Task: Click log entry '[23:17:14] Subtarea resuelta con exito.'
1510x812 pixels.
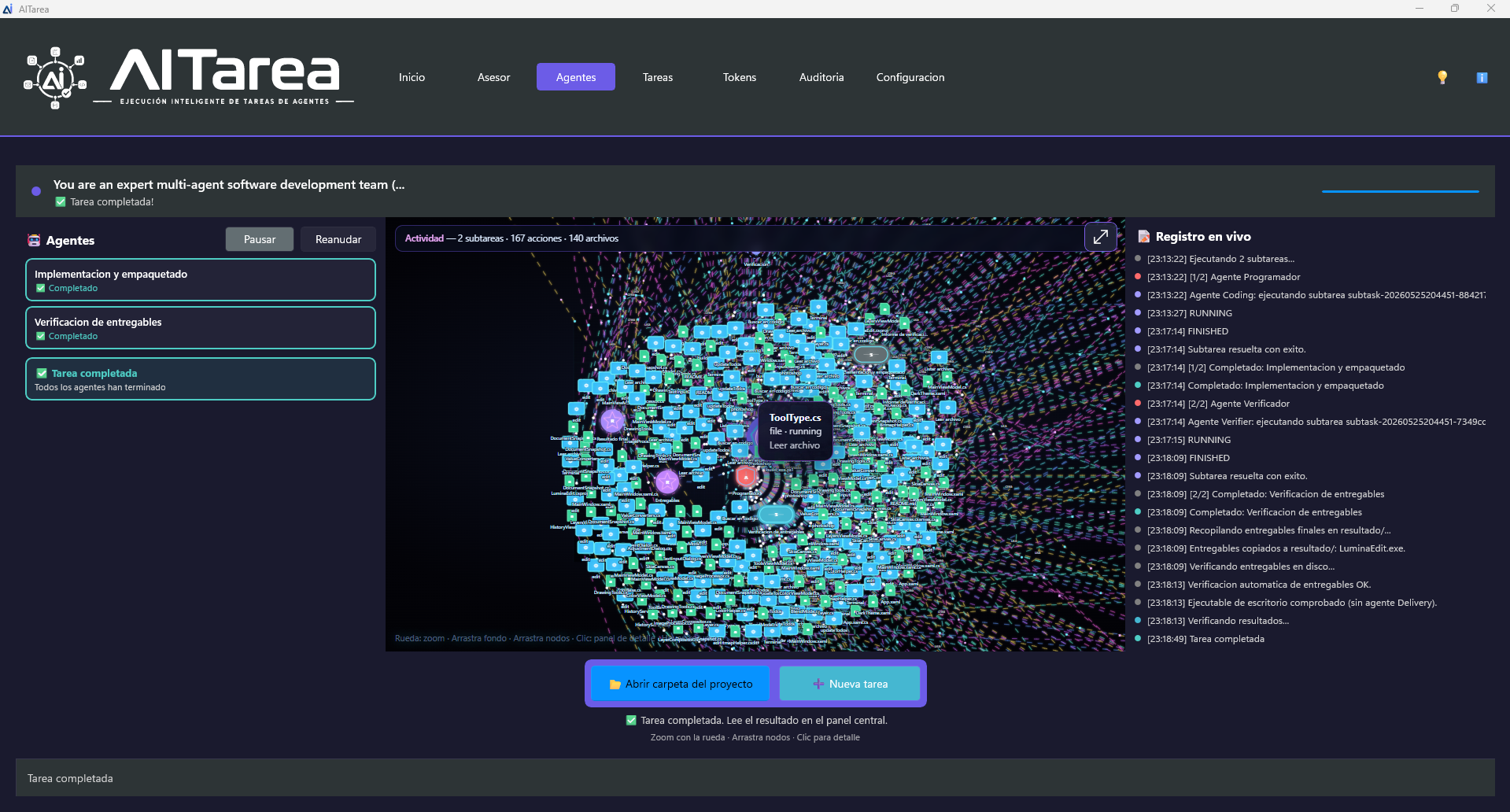Action: [x=1227, y=349]
